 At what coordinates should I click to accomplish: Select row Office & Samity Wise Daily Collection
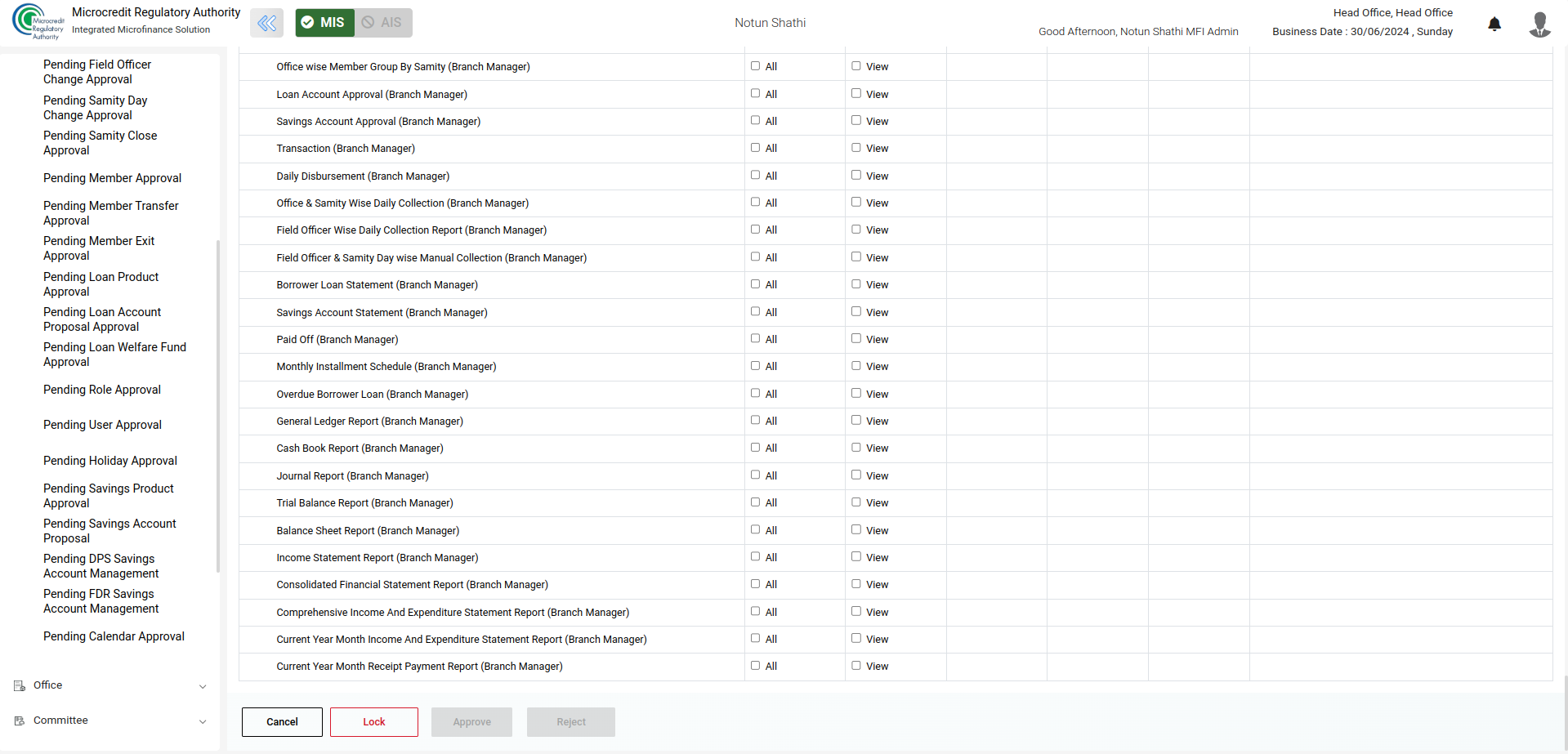(896, 203)
